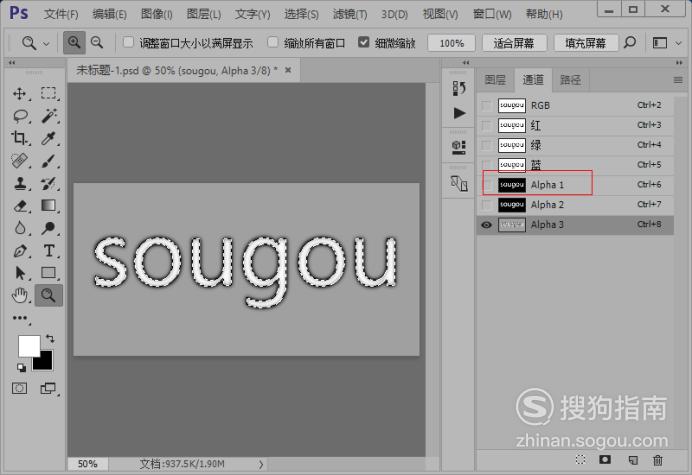Select the Path Selection tool
The height and width of the screenshot is (475, 692).
click(19, 273)
